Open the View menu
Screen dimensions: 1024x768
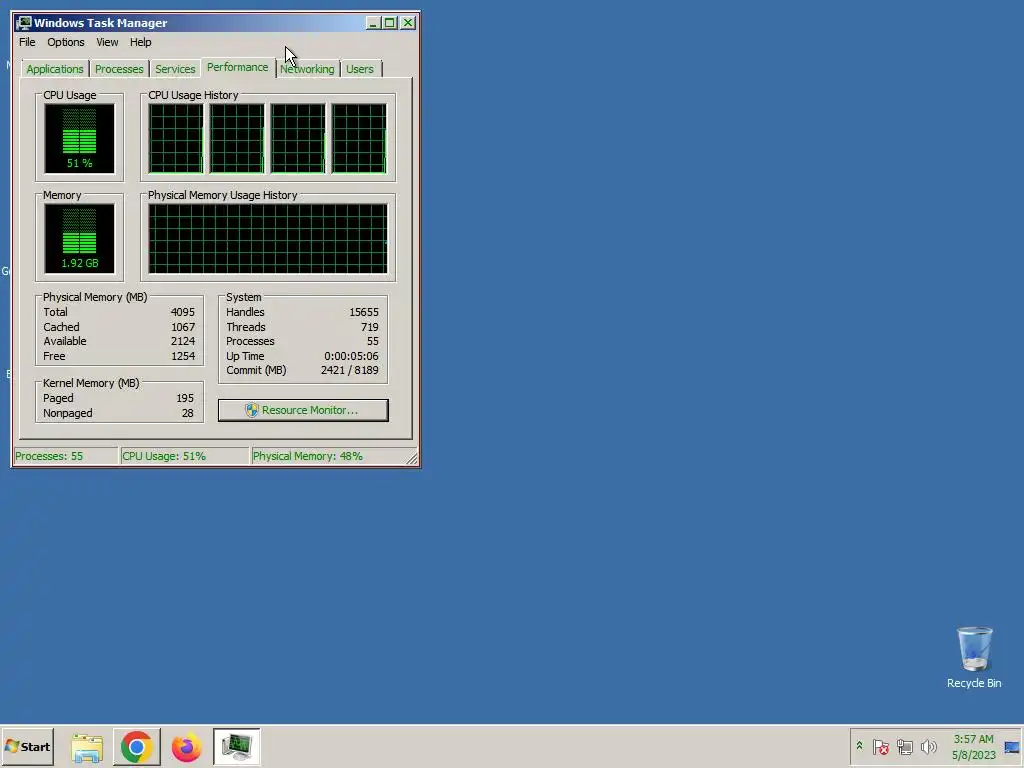(x=107, y=42)
